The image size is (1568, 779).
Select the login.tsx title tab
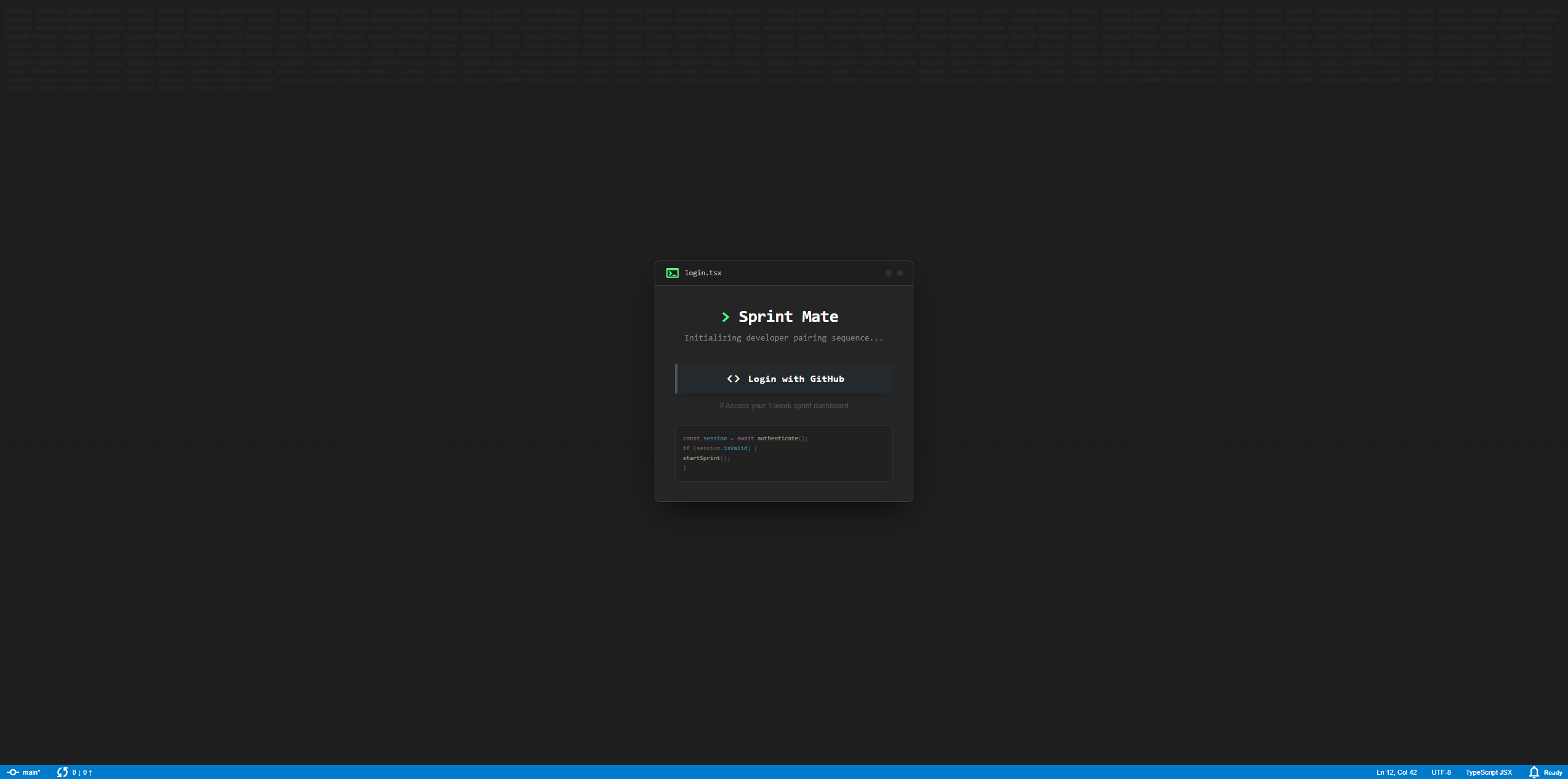(x=703, y=272)
